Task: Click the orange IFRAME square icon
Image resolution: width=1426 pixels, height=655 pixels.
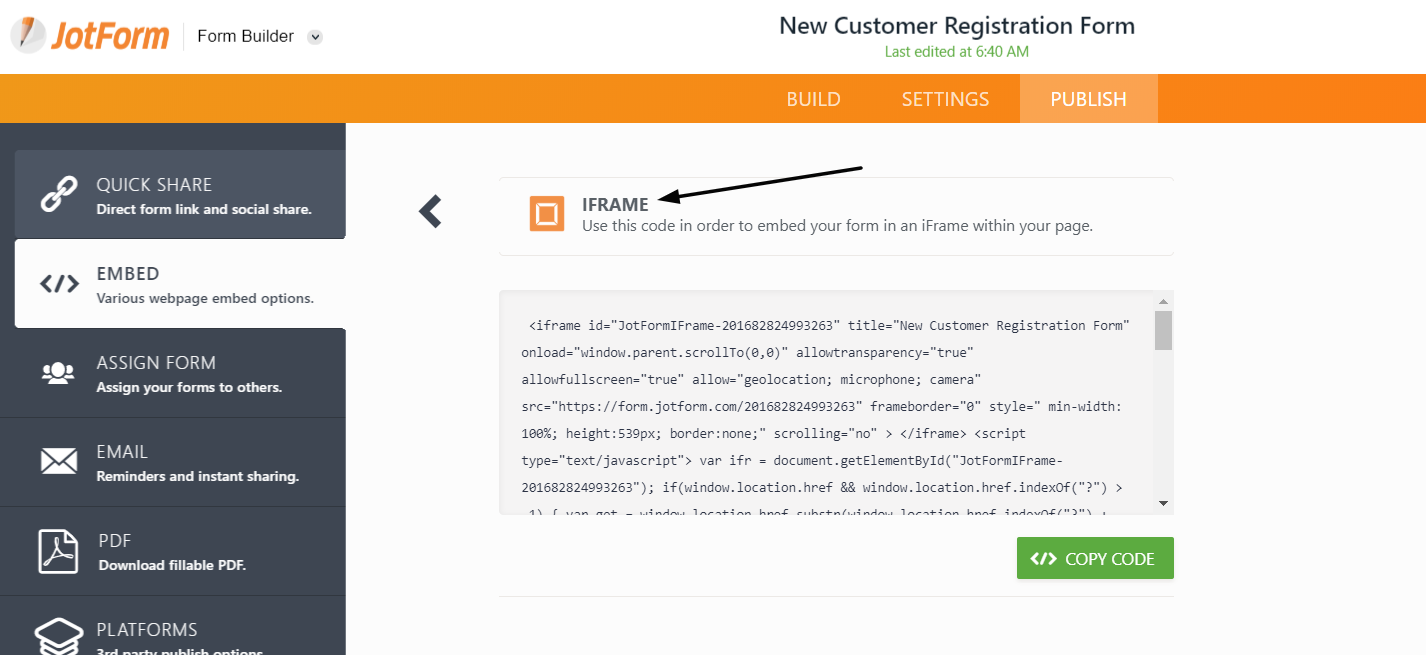Action: point(547,214)
